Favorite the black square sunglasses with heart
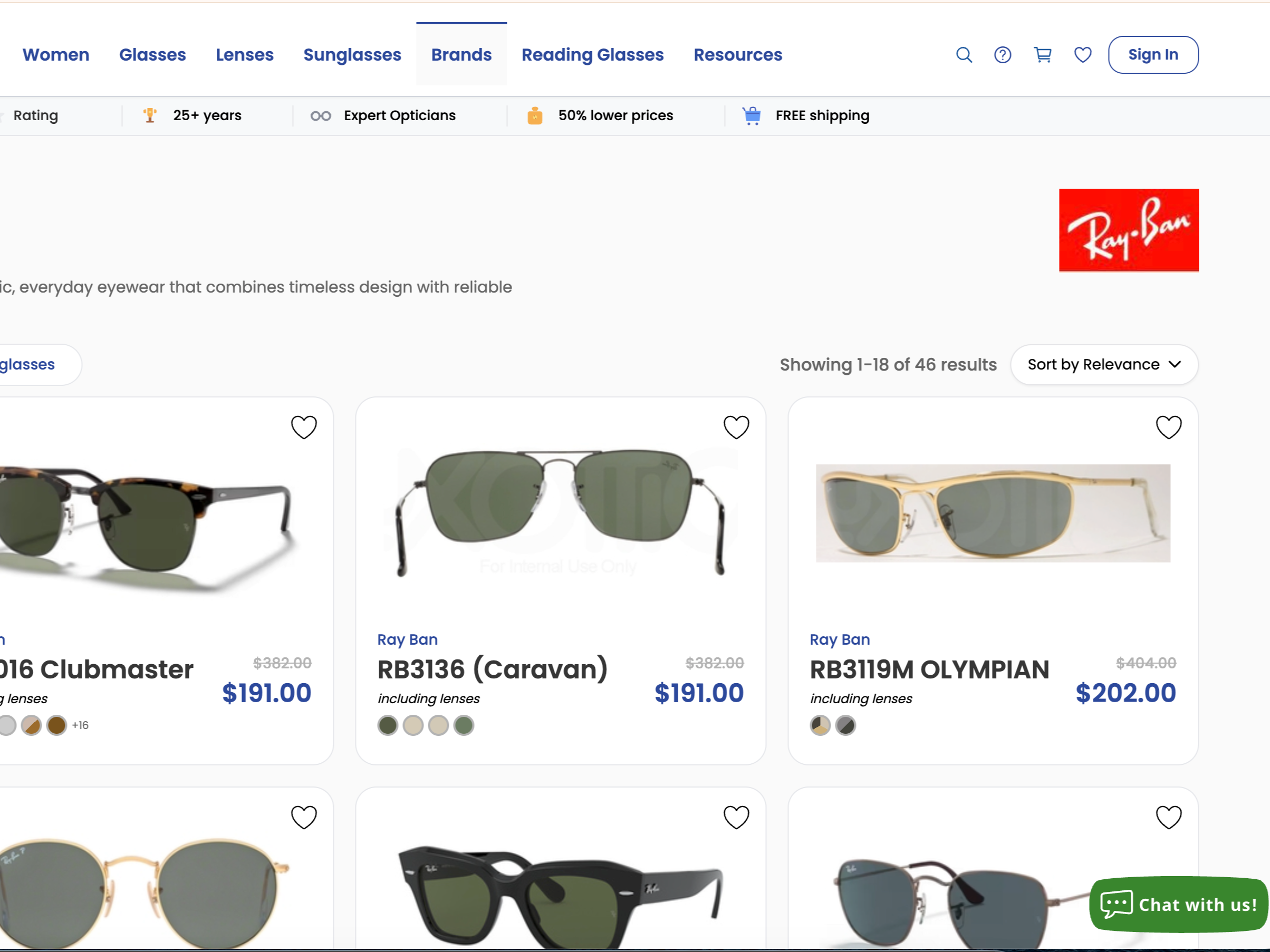Image resolution: width=1270 pixels, height=952 pixels. click(x=736, y=818)
